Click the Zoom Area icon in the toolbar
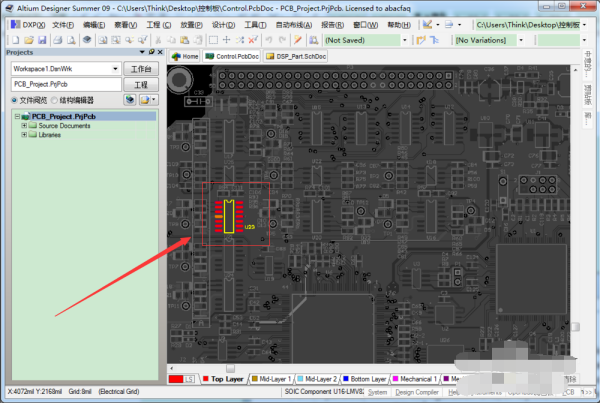This screenshot has height=403, width=600. click(x=103, y=40)
